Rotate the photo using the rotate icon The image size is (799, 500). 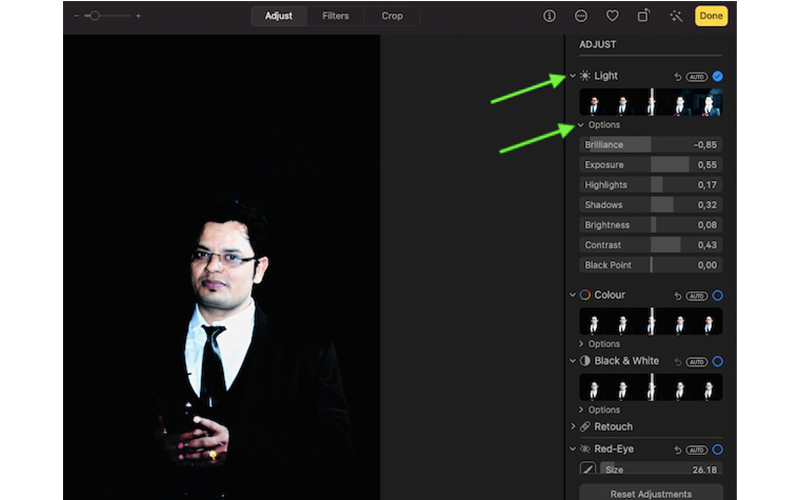tap(643, 16)
